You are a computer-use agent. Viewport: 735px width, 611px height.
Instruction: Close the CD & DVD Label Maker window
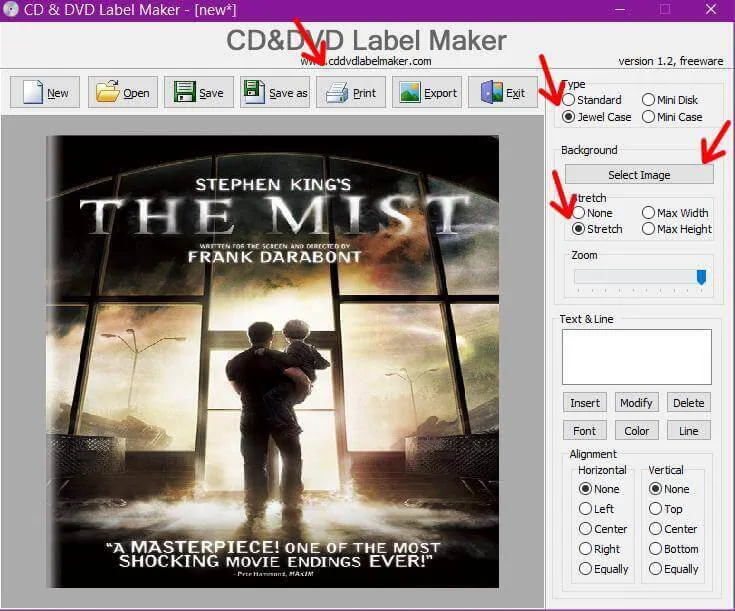711,9
